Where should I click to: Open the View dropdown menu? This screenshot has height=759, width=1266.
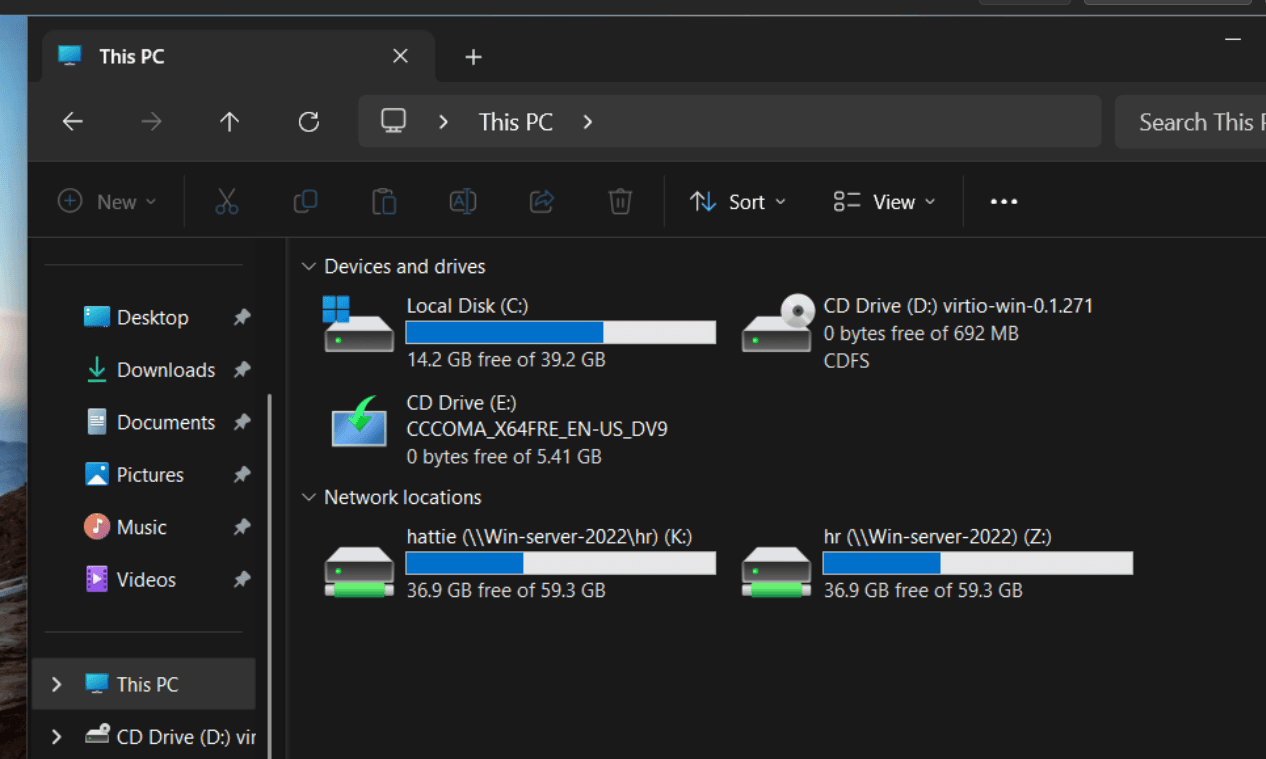click(884, 202)
